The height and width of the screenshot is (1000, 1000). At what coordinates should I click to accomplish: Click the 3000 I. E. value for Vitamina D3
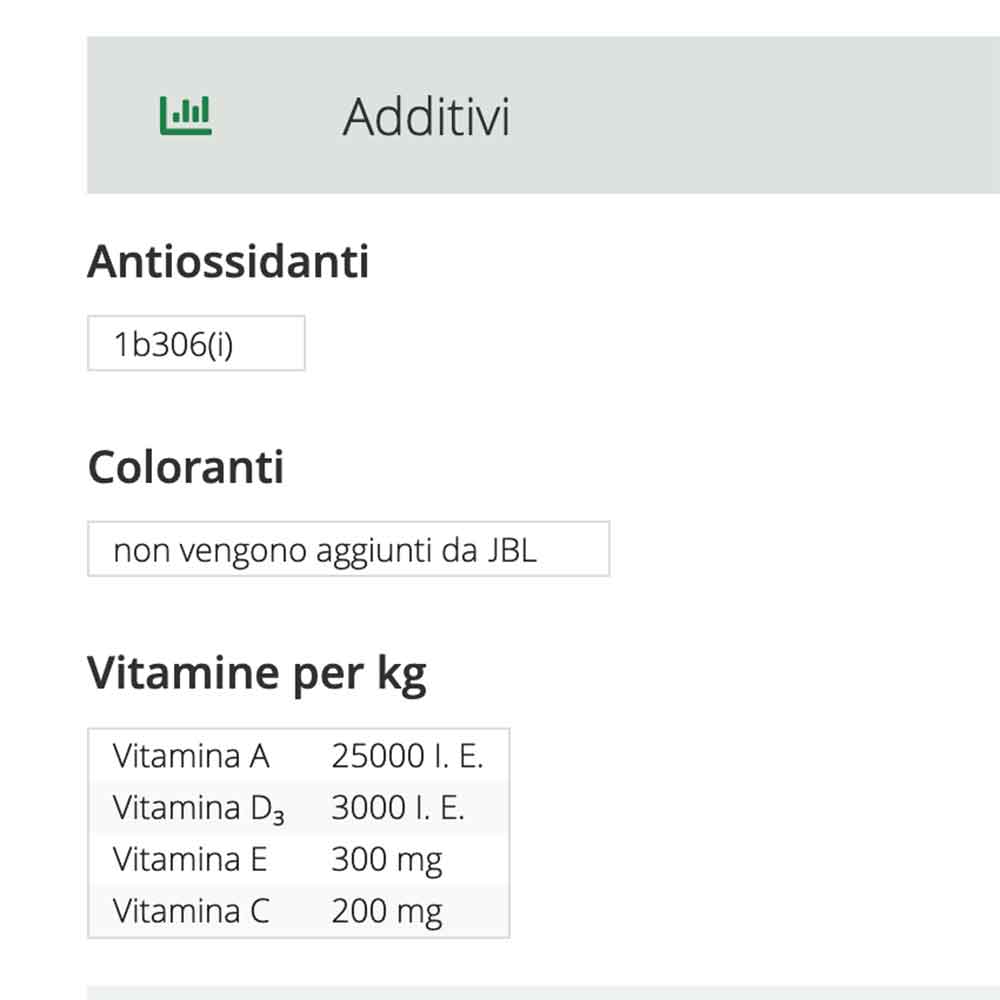click(x=398, y=807)
